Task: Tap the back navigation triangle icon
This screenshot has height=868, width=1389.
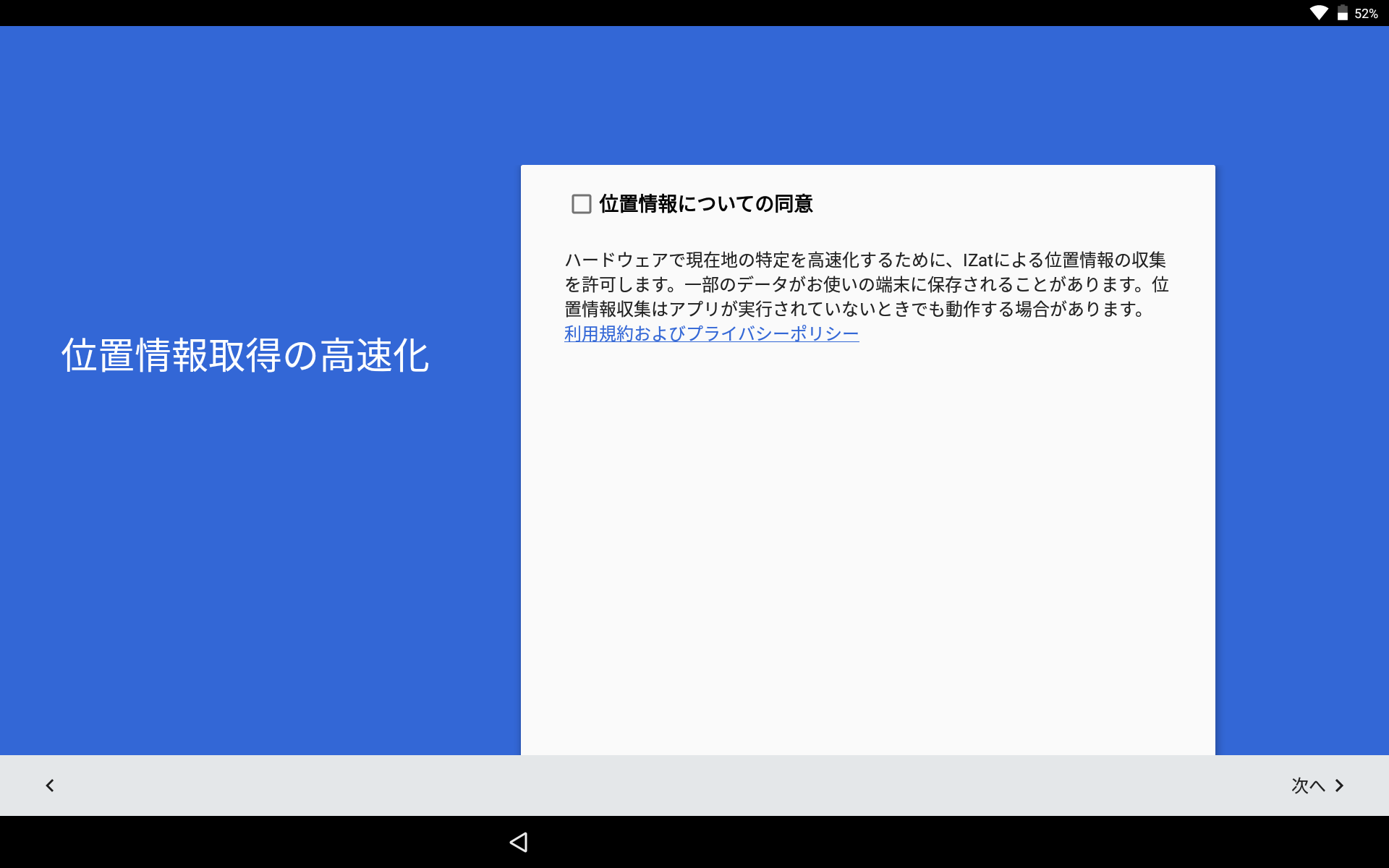Action: coord(520,842)
